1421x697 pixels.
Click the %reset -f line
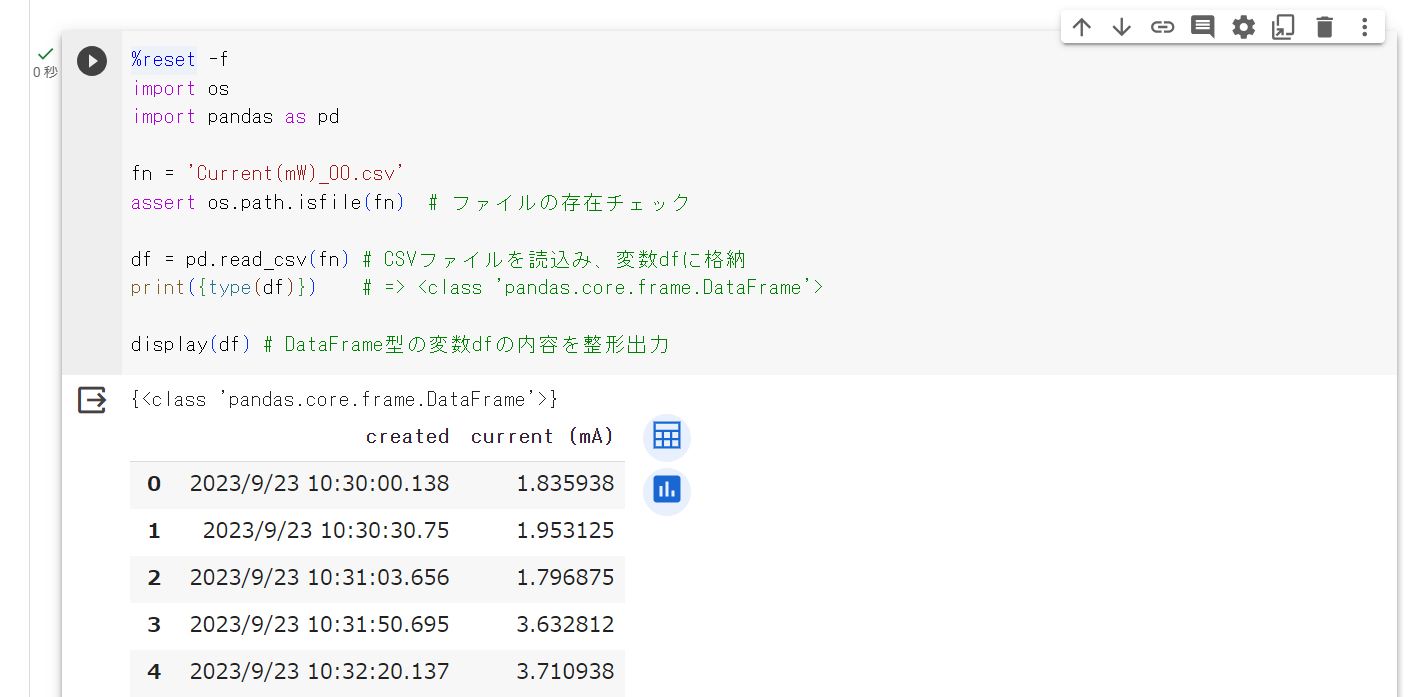pyautogui.click(x=180, y=60)
